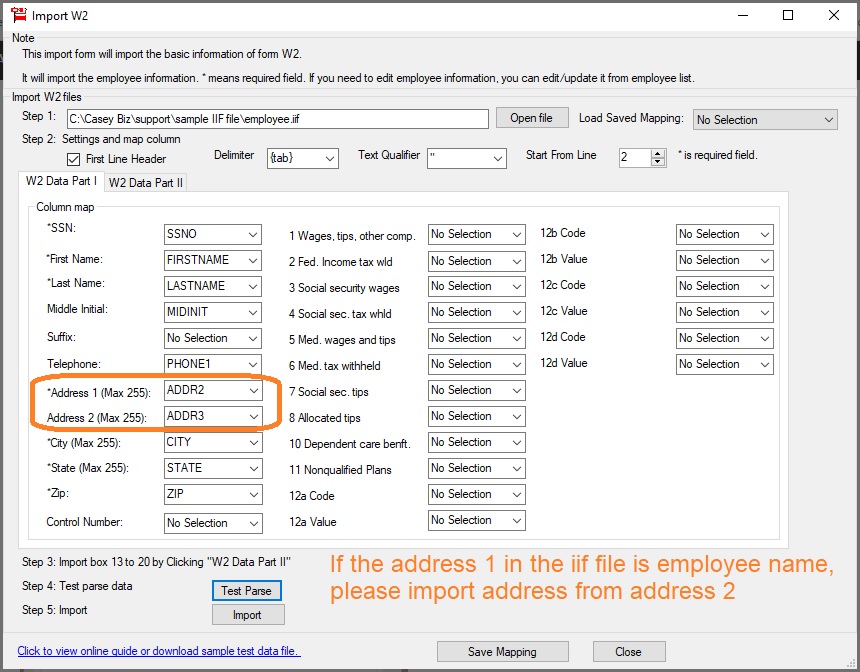
Task: Switch to the W2 Data Part II tab
Action: click(x=145, y=182)
